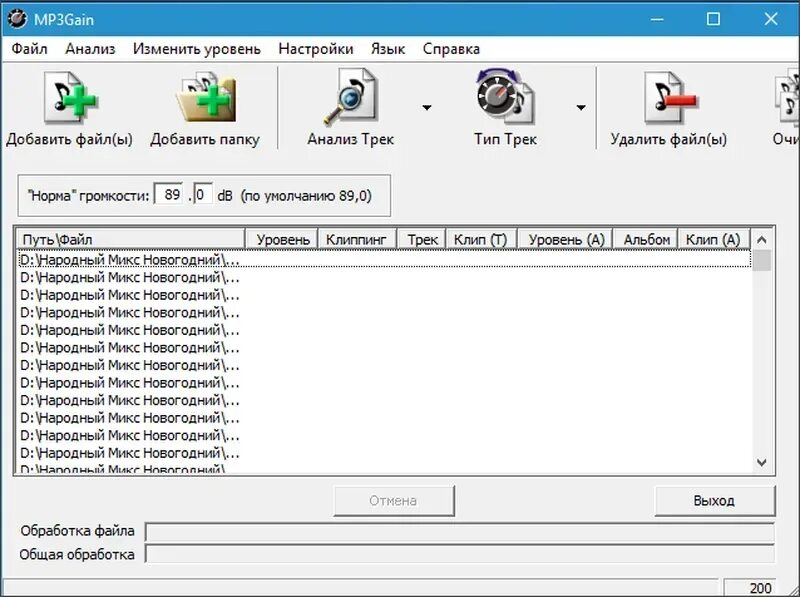Close the MP3Gain window

tap(771, 19)
